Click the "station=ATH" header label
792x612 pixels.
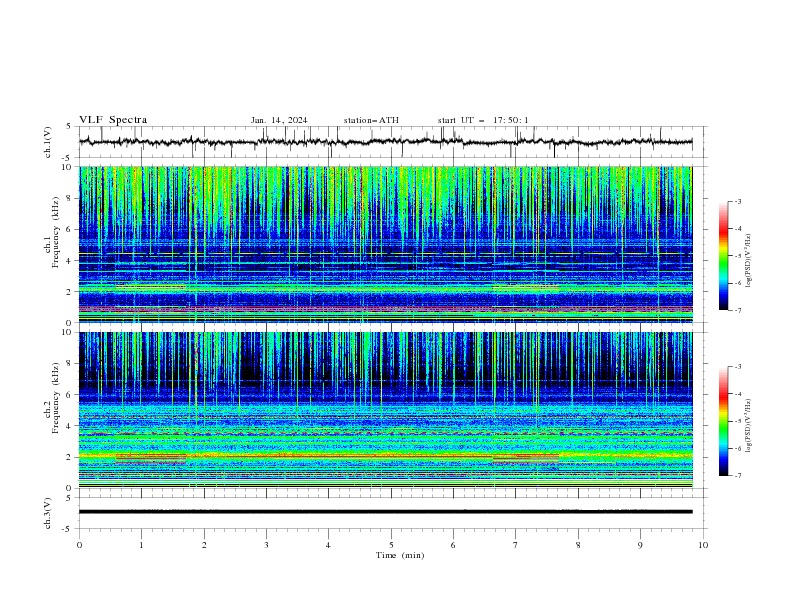pyautogui.click(x=371, y=120)
